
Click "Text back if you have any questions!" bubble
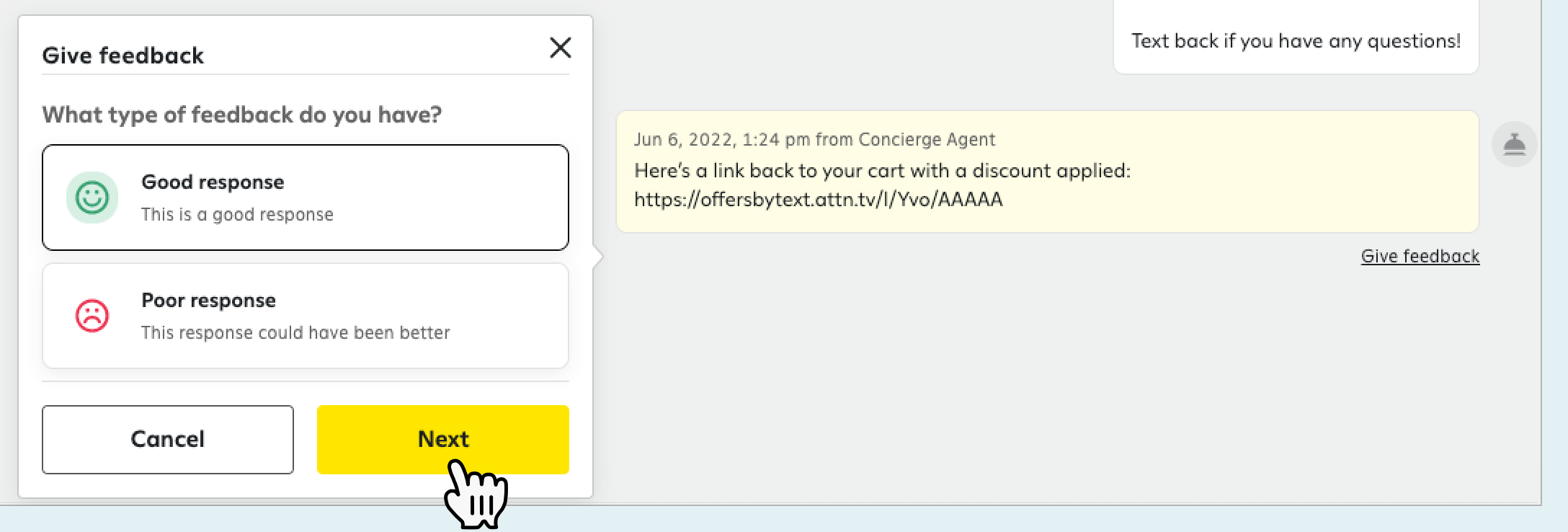(1296, 40)
